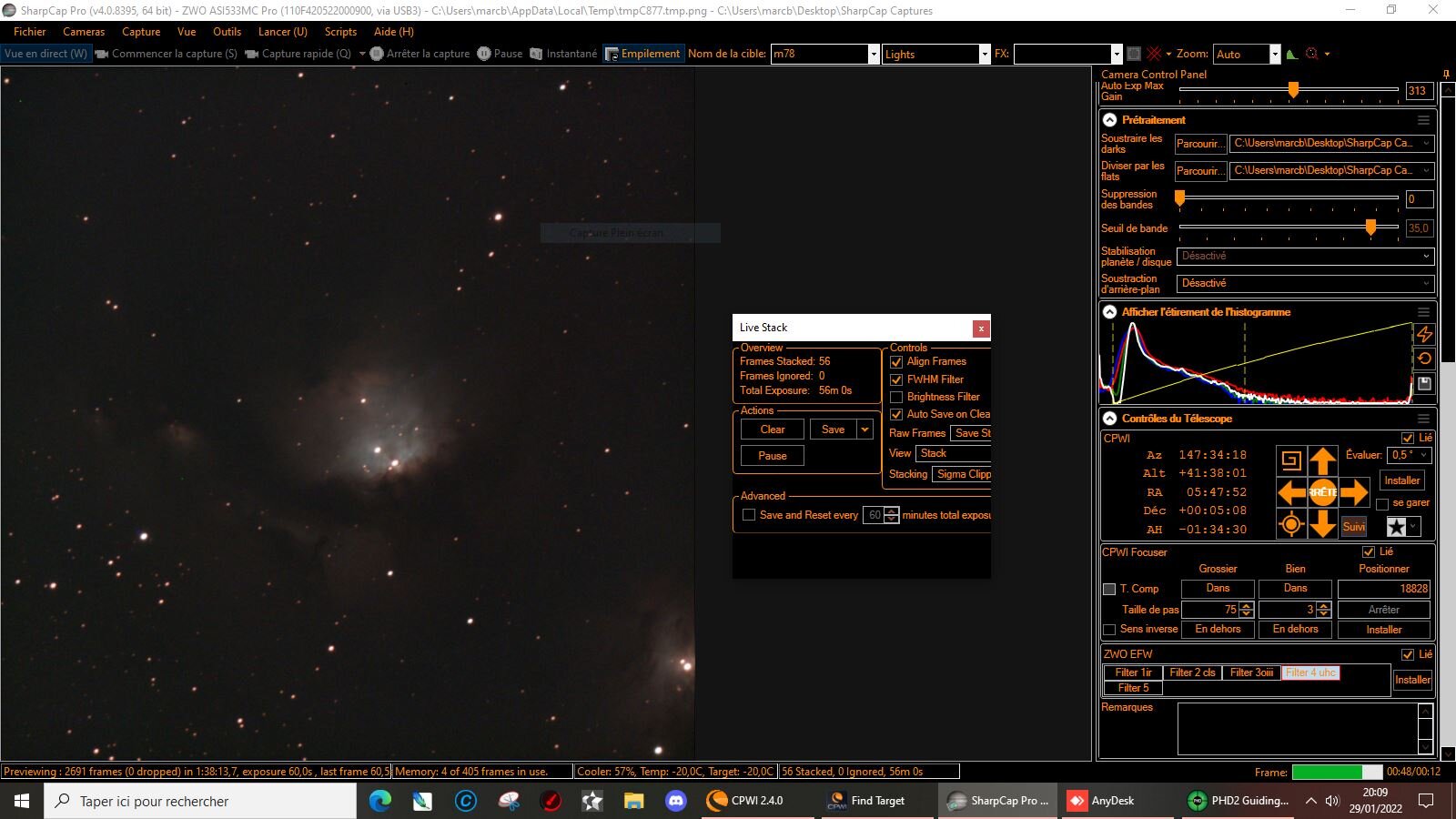Viewport: 1456px width, 819px height.
Task: Pin the Camera Control Panel
Action: pos(1446,75)
